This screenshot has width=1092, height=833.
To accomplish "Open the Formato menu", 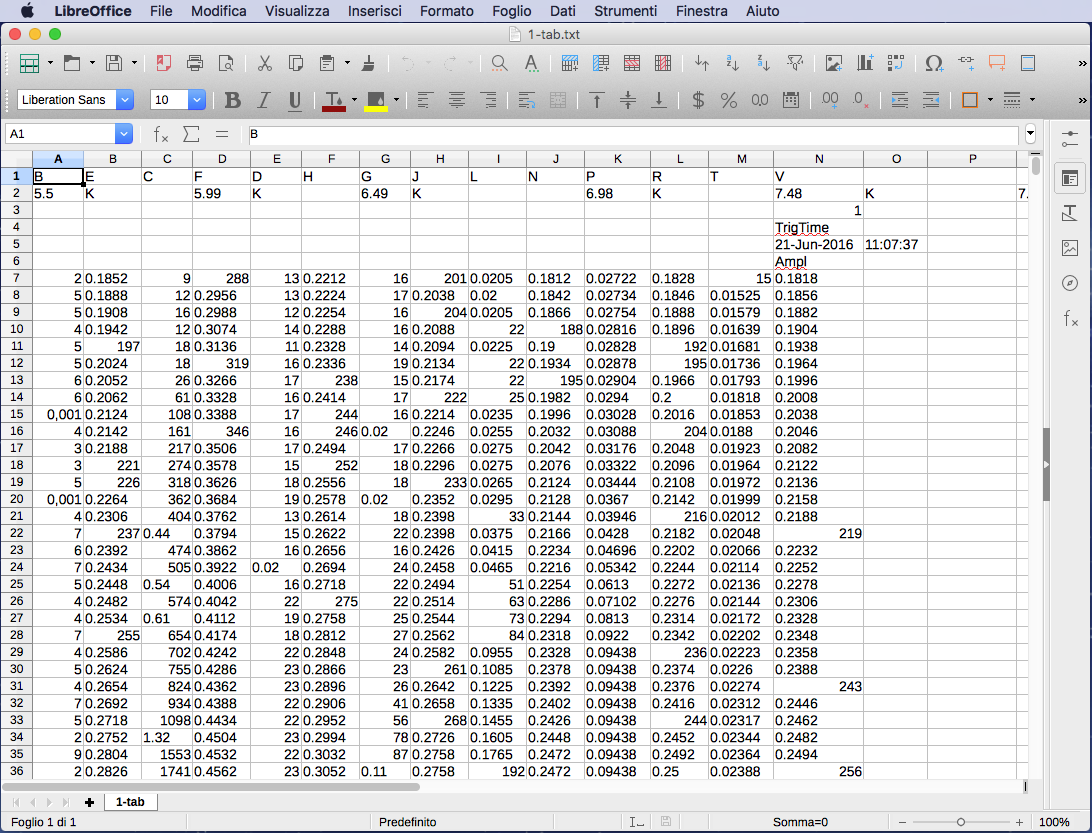I will point(446,11).
